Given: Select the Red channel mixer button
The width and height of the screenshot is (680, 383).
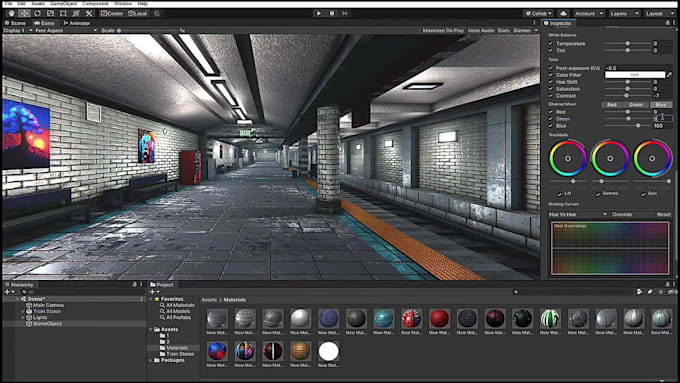Looking at the screenshot, I should pyautogui.click(x=612, y=105).
